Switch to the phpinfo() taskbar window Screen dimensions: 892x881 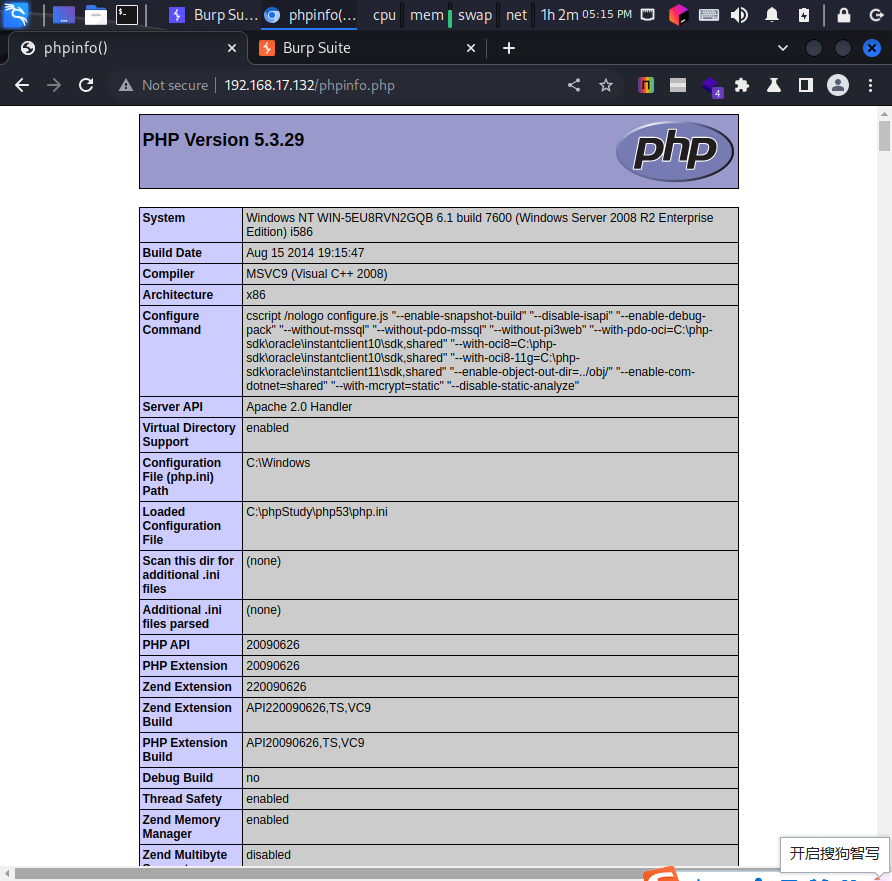tap(310, 15)
